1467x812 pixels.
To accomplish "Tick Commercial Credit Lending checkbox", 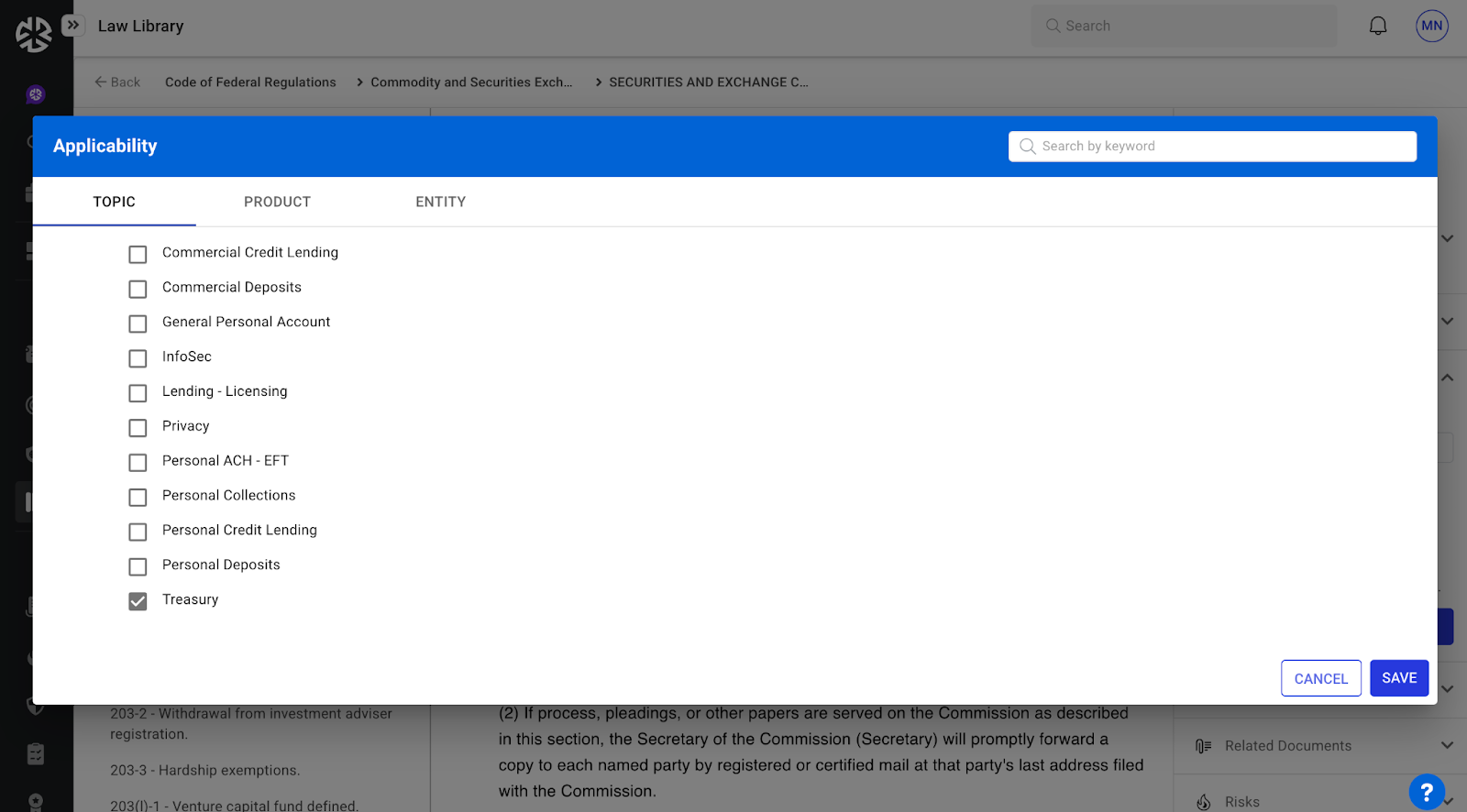I will [x=138, y=254].
